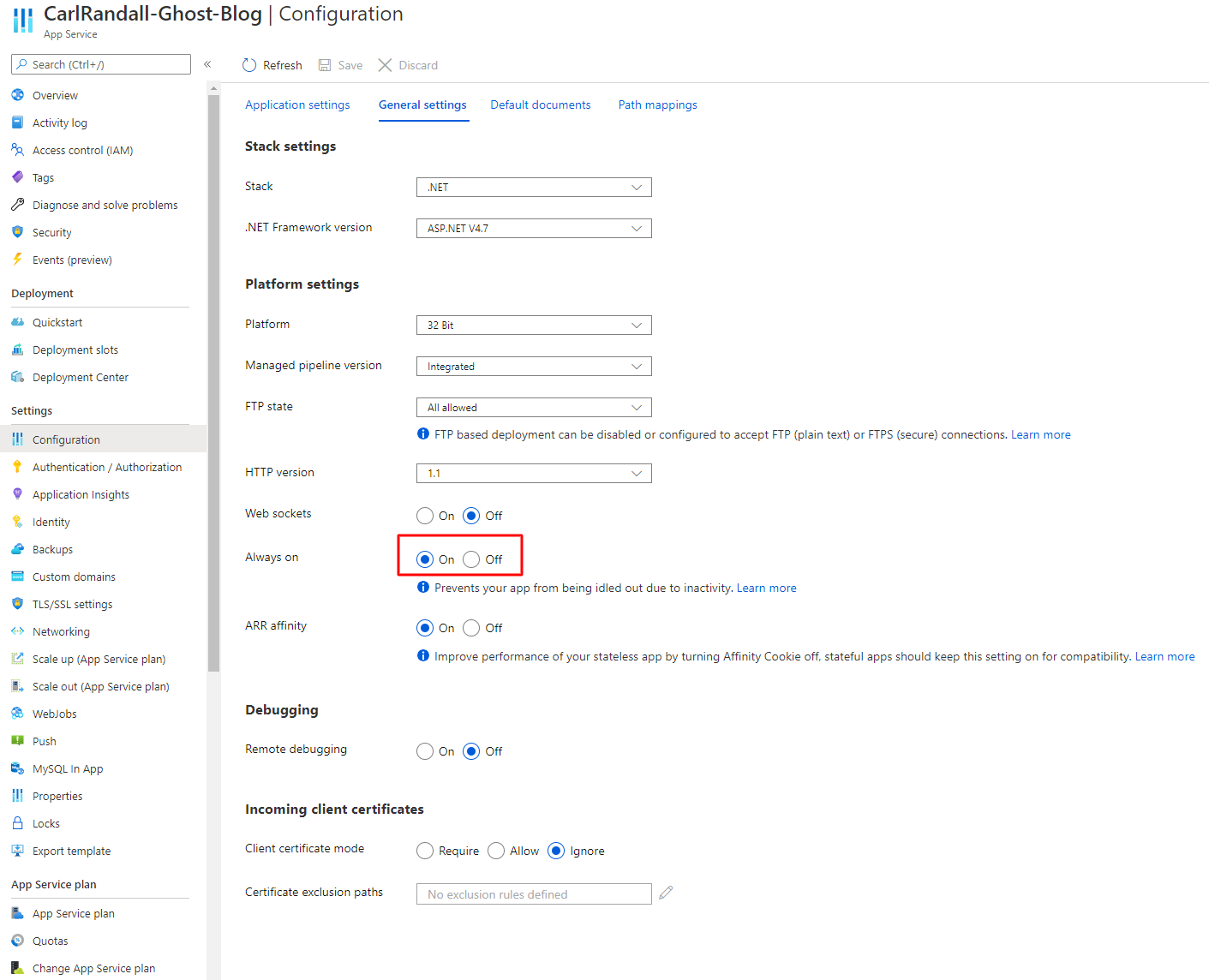Turn Web sockets On
The height and width of the screenshot is (980, 1209).
(425, 516)
